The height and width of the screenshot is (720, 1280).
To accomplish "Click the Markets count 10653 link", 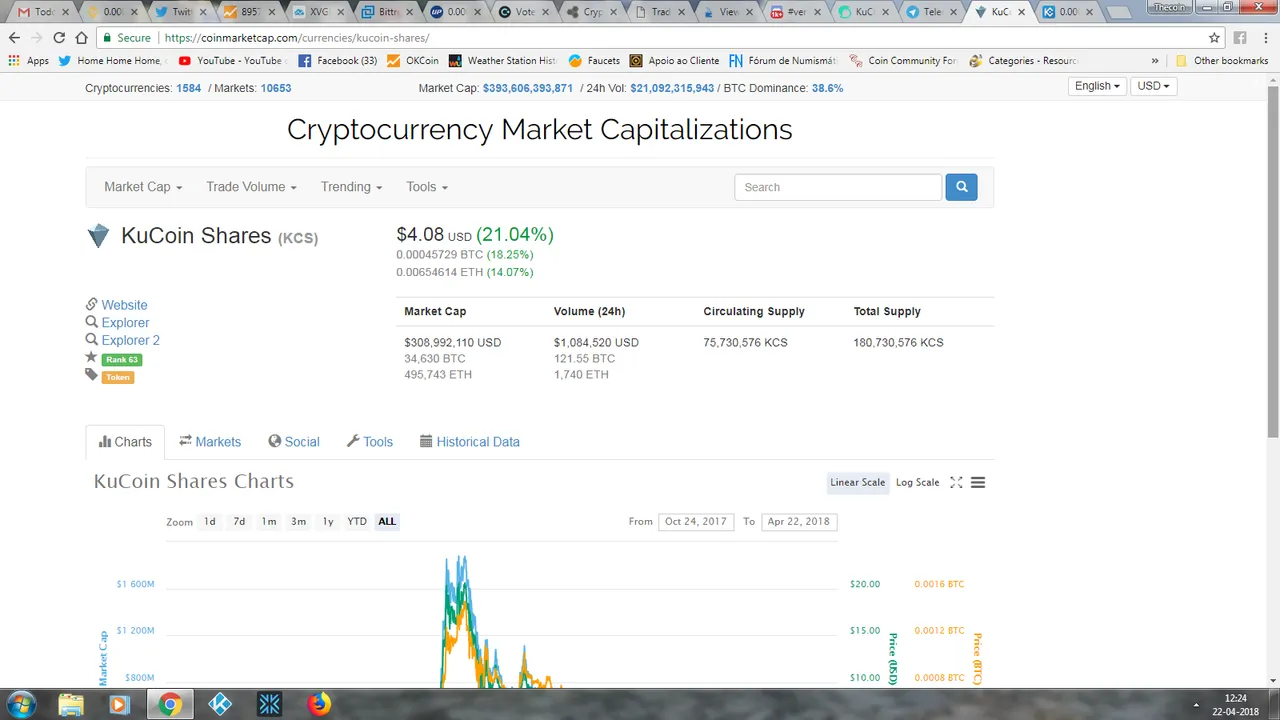I will [x=276, y=88].
